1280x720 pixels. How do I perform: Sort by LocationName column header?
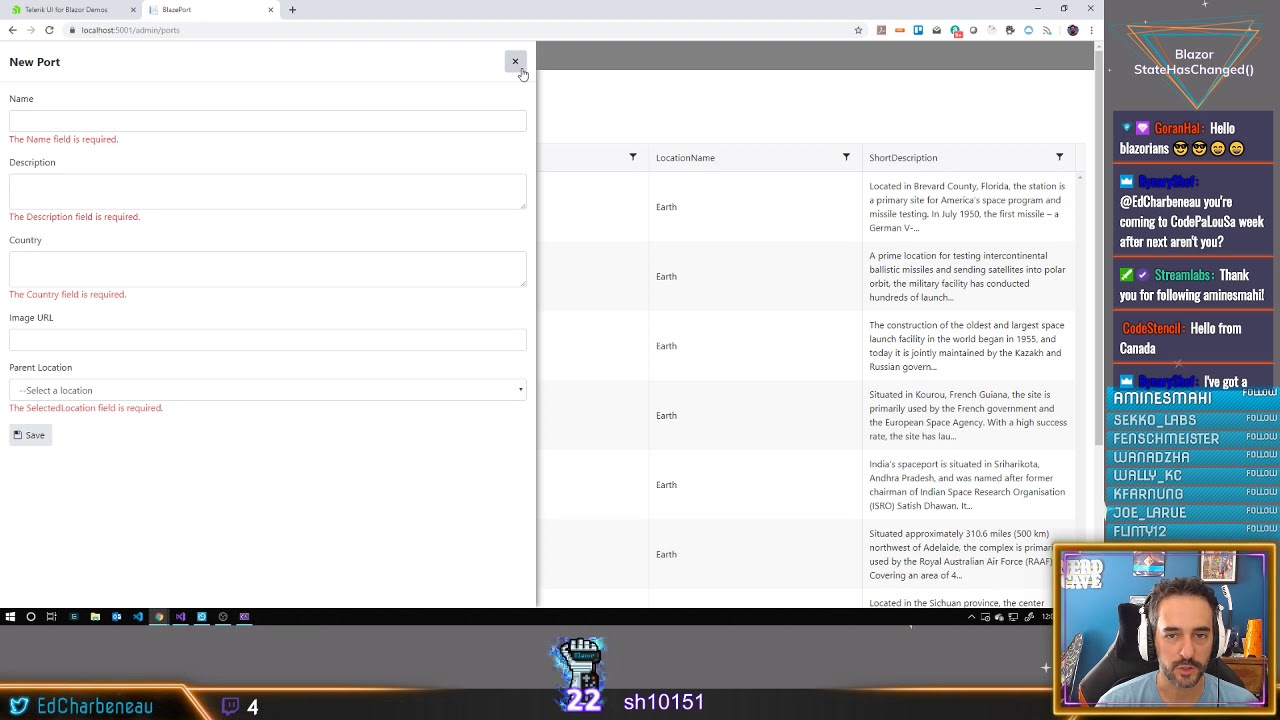(x=685, y=158)
